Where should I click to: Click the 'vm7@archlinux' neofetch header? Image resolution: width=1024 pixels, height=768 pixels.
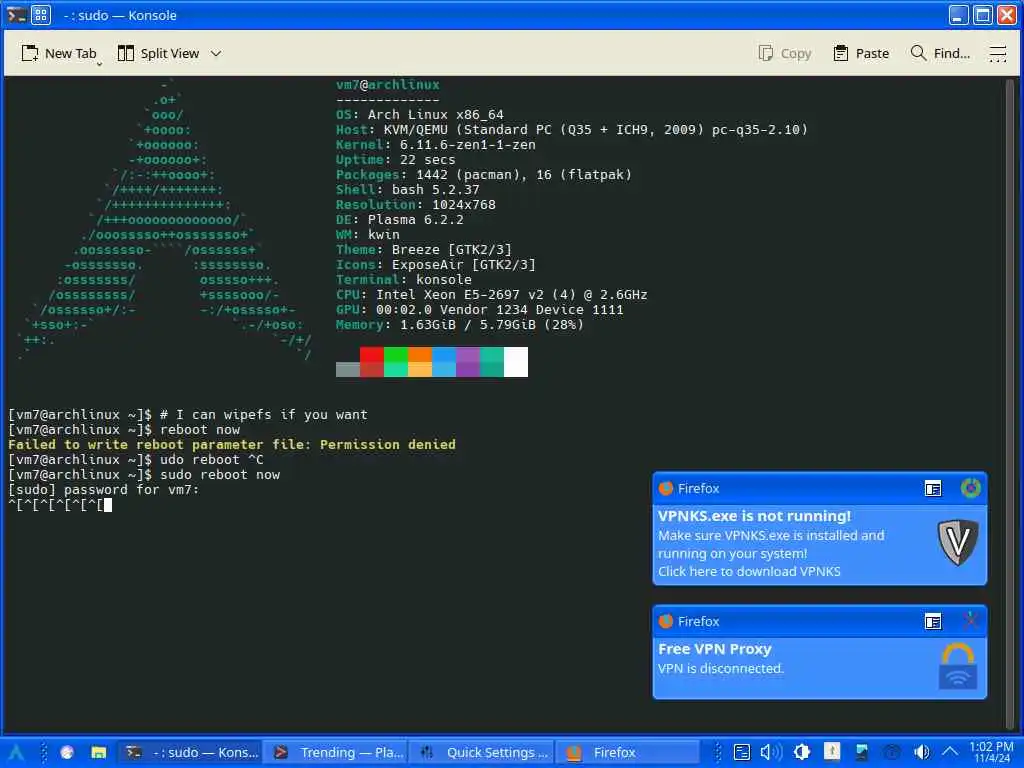coord(388,85)
